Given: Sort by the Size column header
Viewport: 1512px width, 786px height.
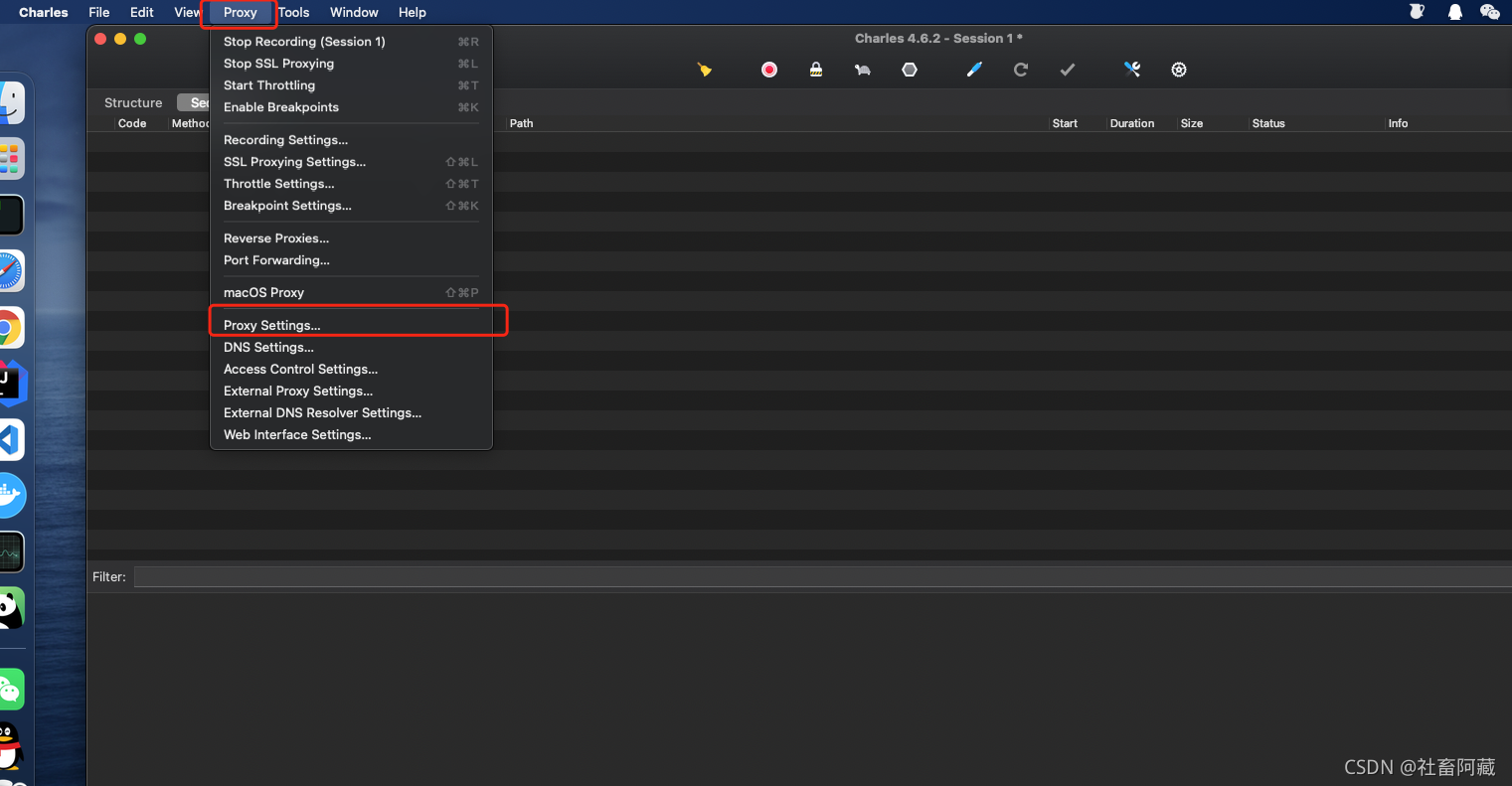Looking at the screenshot, I should click(x=1192, y=123).
